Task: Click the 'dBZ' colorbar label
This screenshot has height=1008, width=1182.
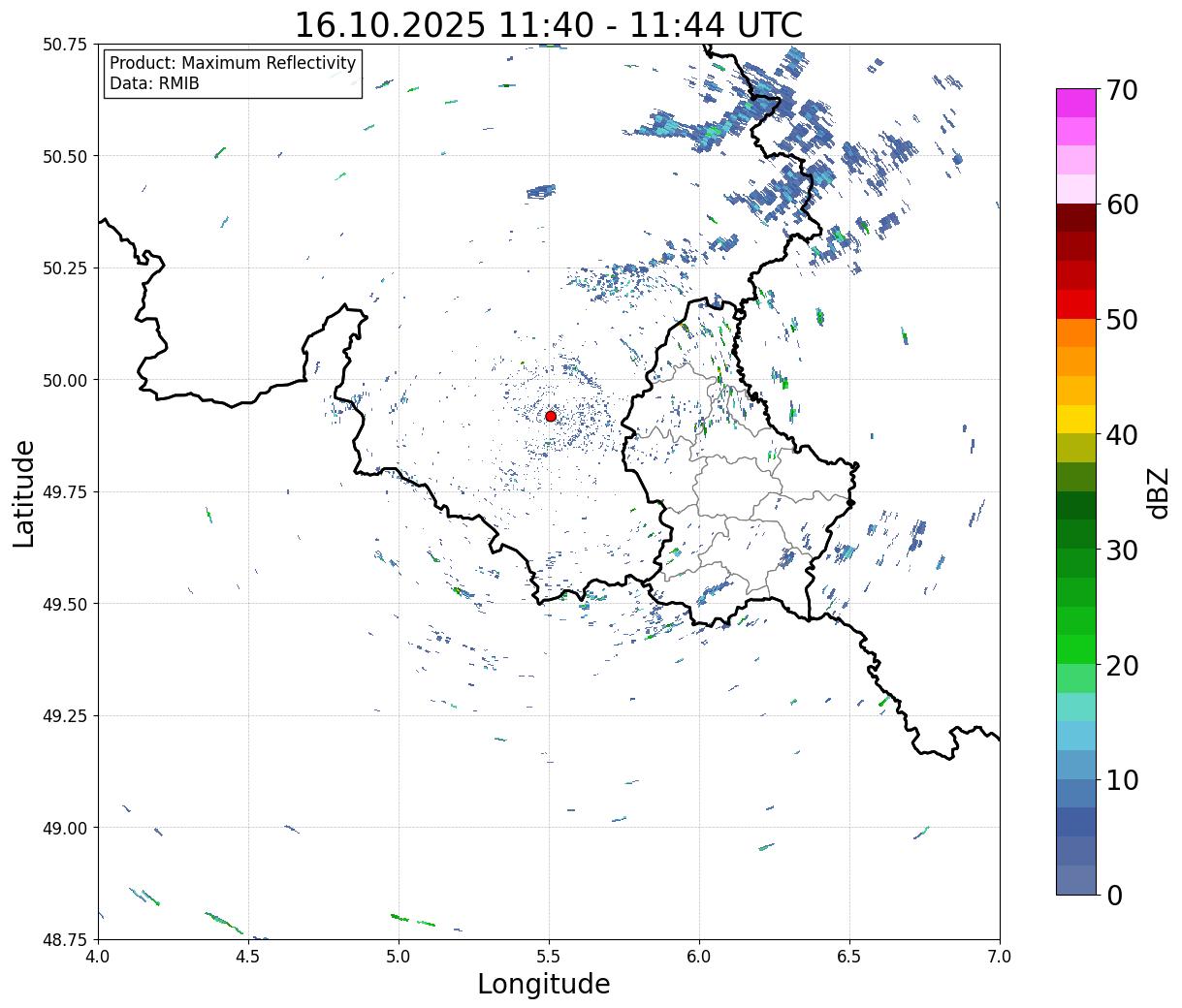Action: [x=1158, y=492]
